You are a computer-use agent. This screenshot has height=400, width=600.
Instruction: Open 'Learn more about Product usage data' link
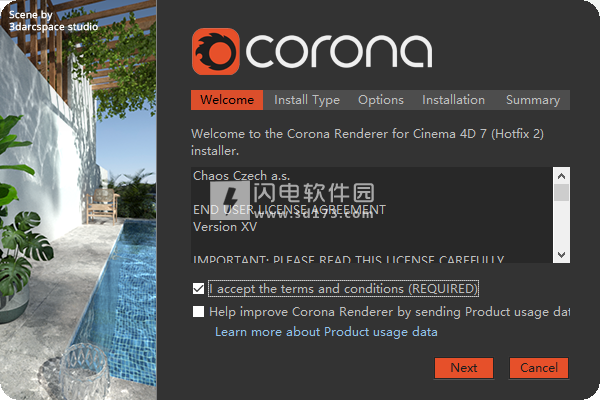[326, 332]
